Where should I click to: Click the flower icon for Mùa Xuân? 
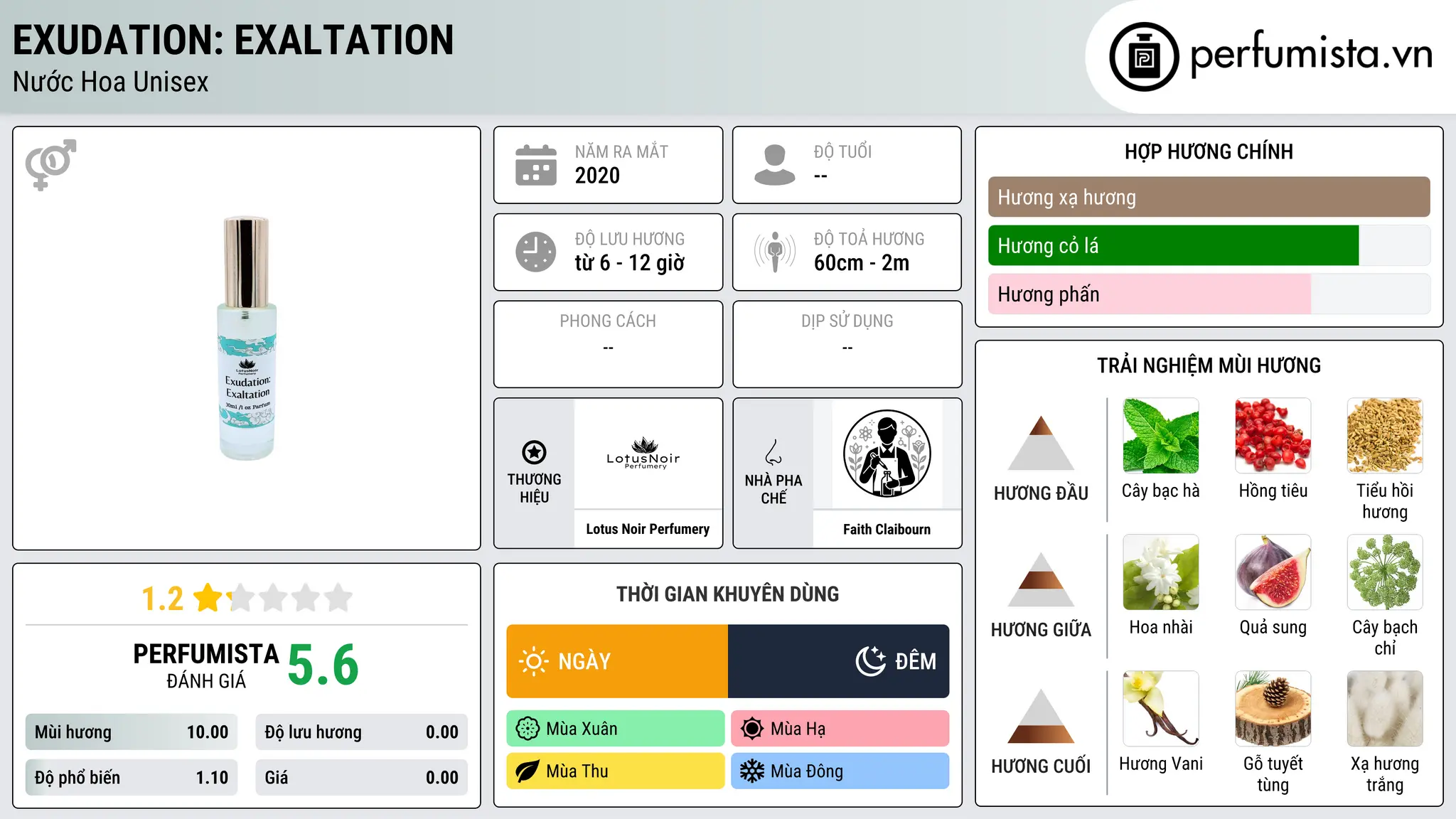528,729
